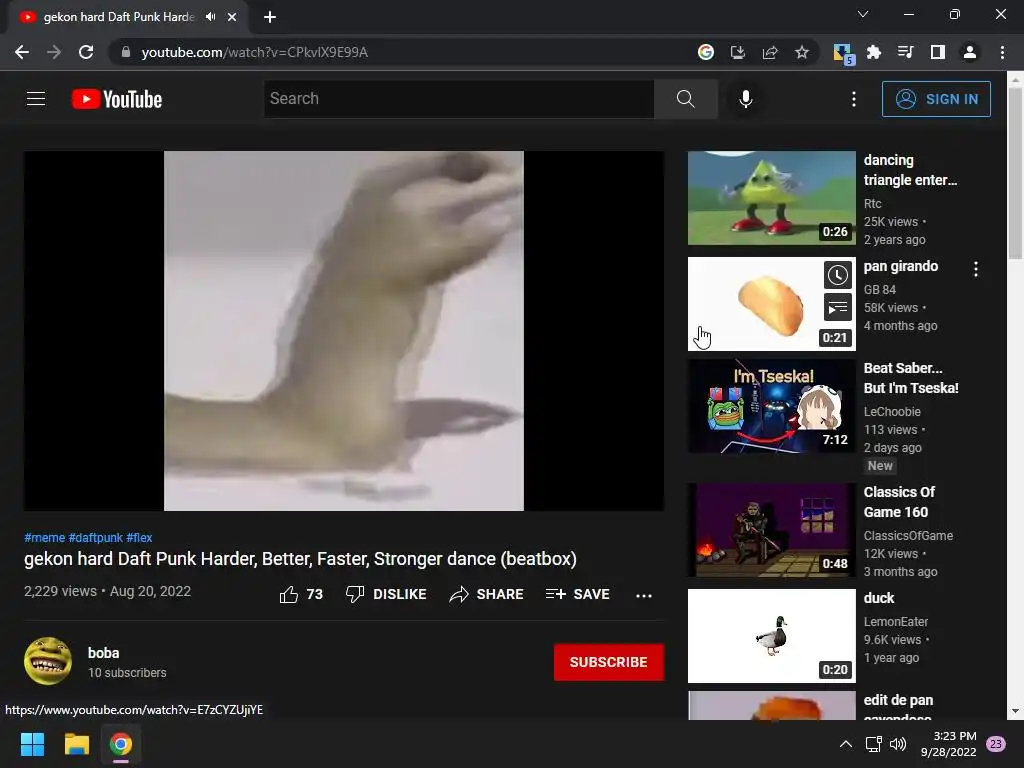Open the Windows Start menu

click(32, 744)
